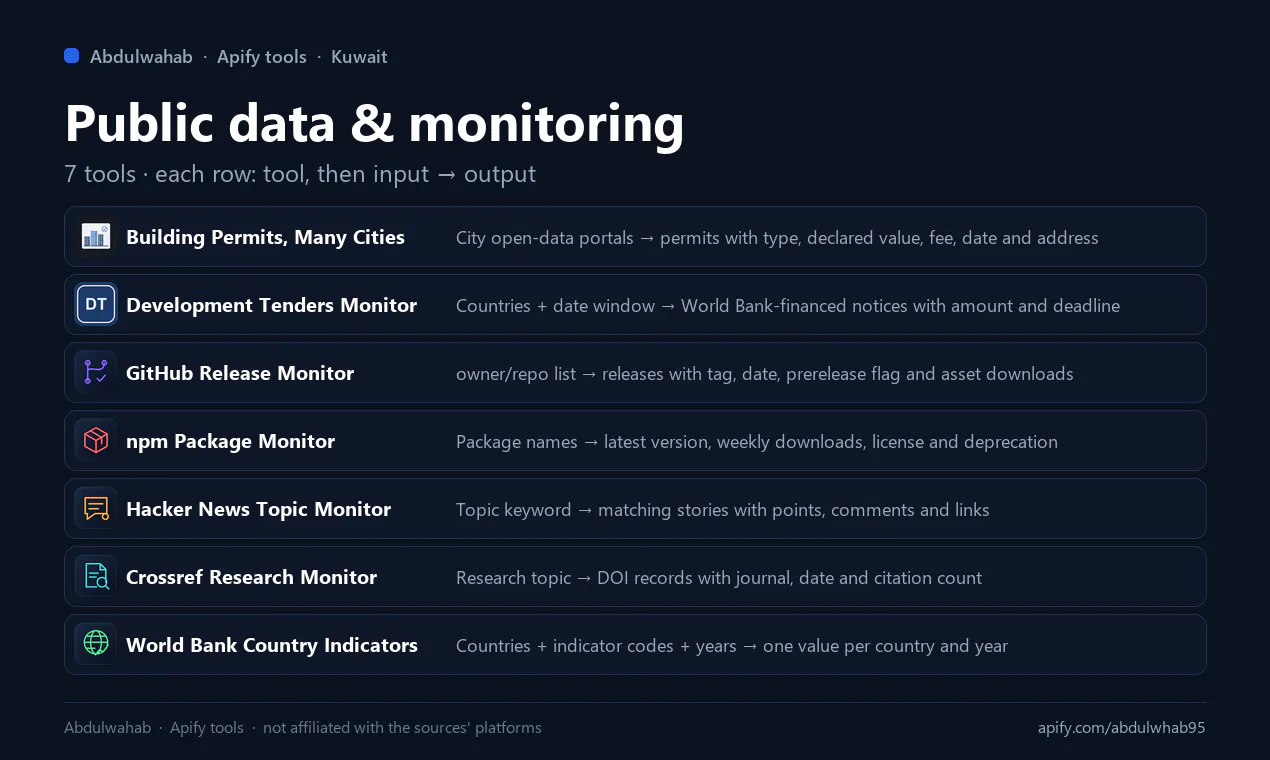This screenshot has width=1270, height=760.
Task: Click 'Abdulwahab' in the footer
Action: 107,728
